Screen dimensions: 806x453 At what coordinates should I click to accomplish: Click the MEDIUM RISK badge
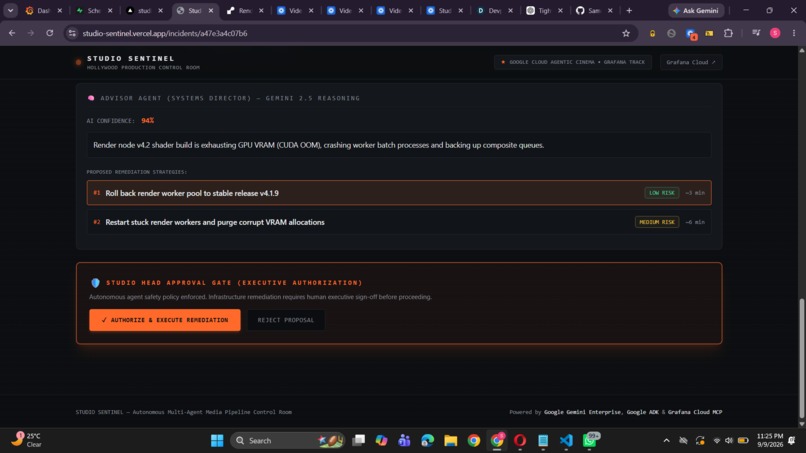pyautogui.click(x=657, y=222)
